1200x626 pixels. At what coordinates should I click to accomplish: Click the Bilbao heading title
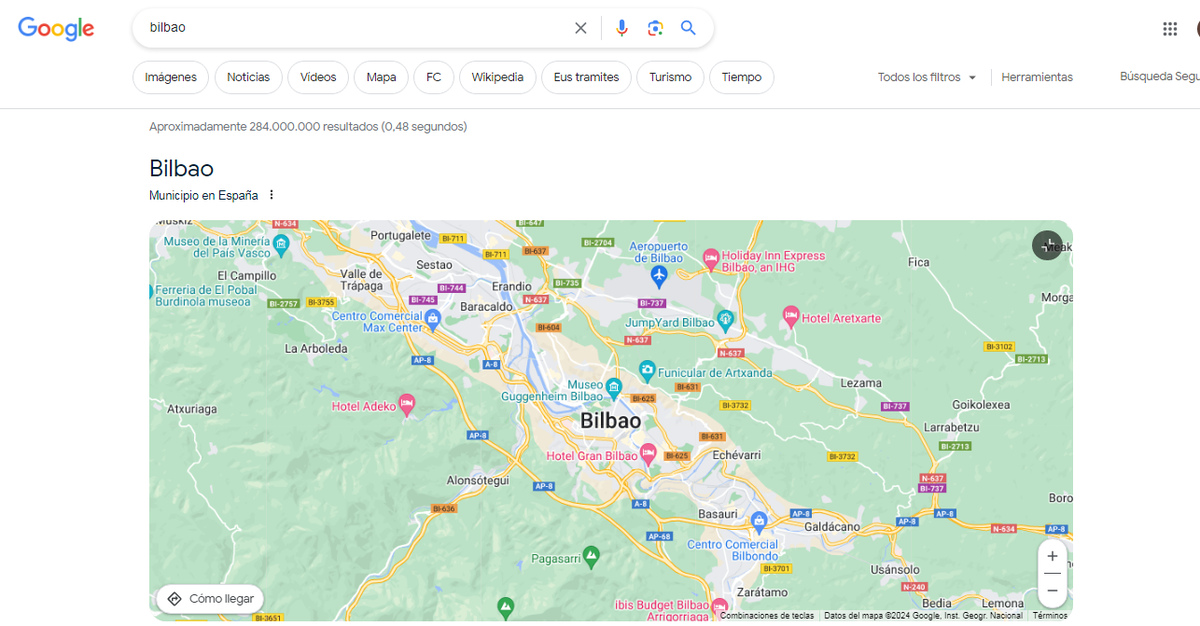click(181, 168)
